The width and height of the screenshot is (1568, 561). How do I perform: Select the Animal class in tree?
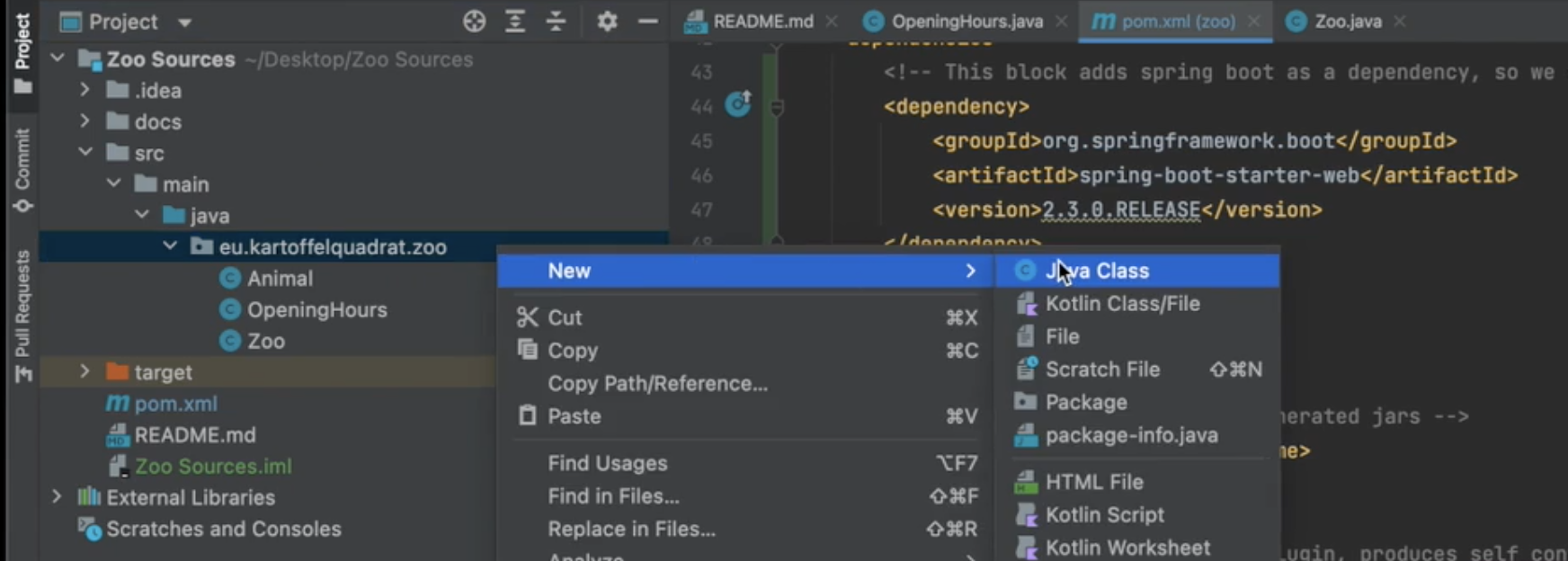click(x=280, y=279)
